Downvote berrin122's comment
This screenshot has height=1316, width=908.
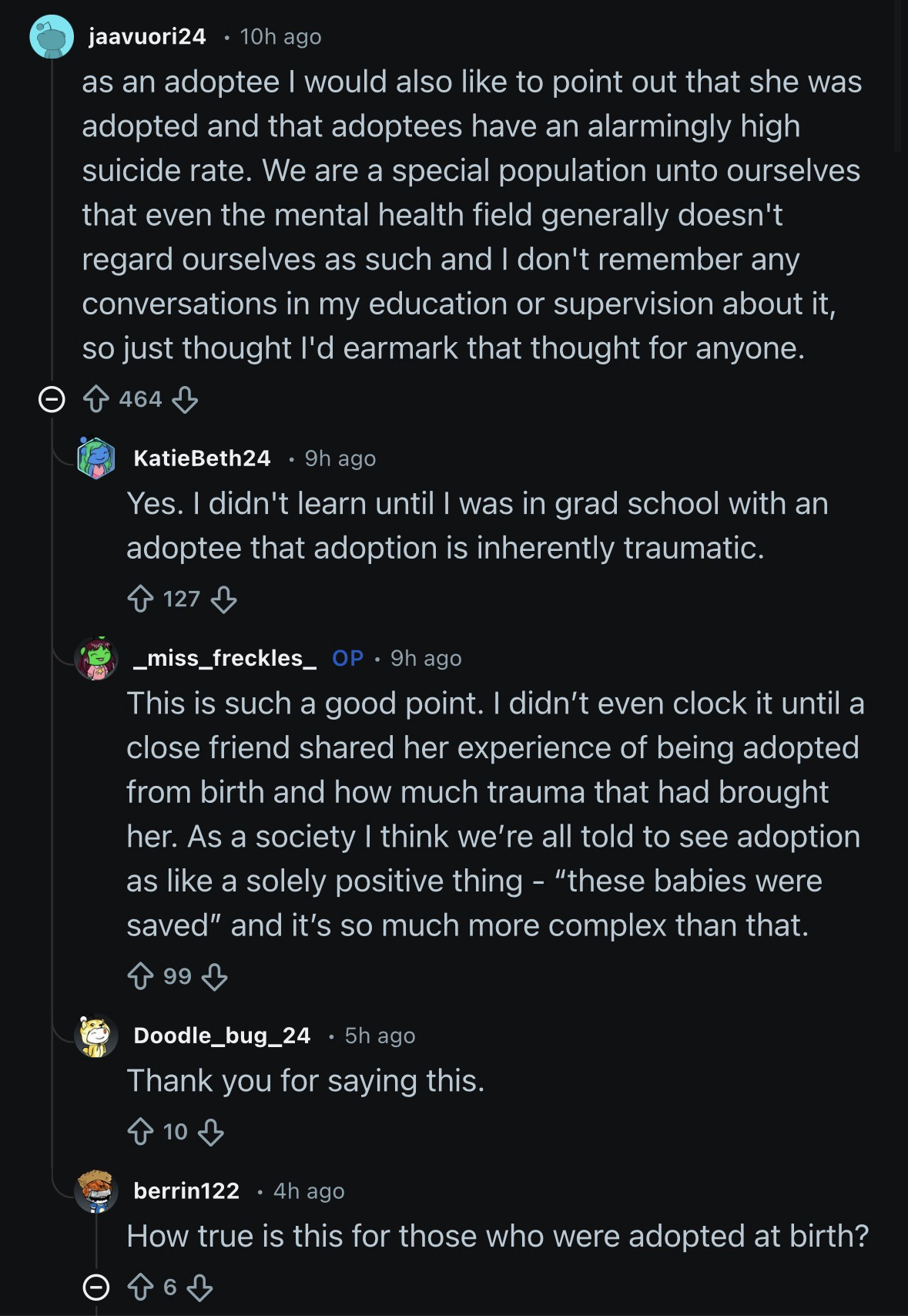(199, 1287)
